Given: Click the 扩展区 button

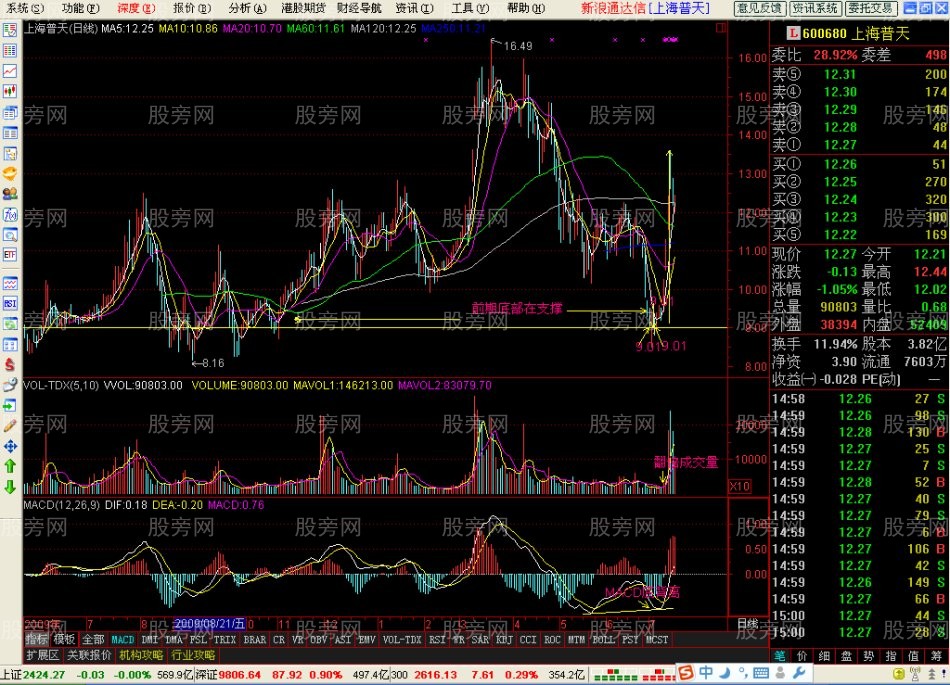Looking at the screenshot, I should click(x=42, y=655).
